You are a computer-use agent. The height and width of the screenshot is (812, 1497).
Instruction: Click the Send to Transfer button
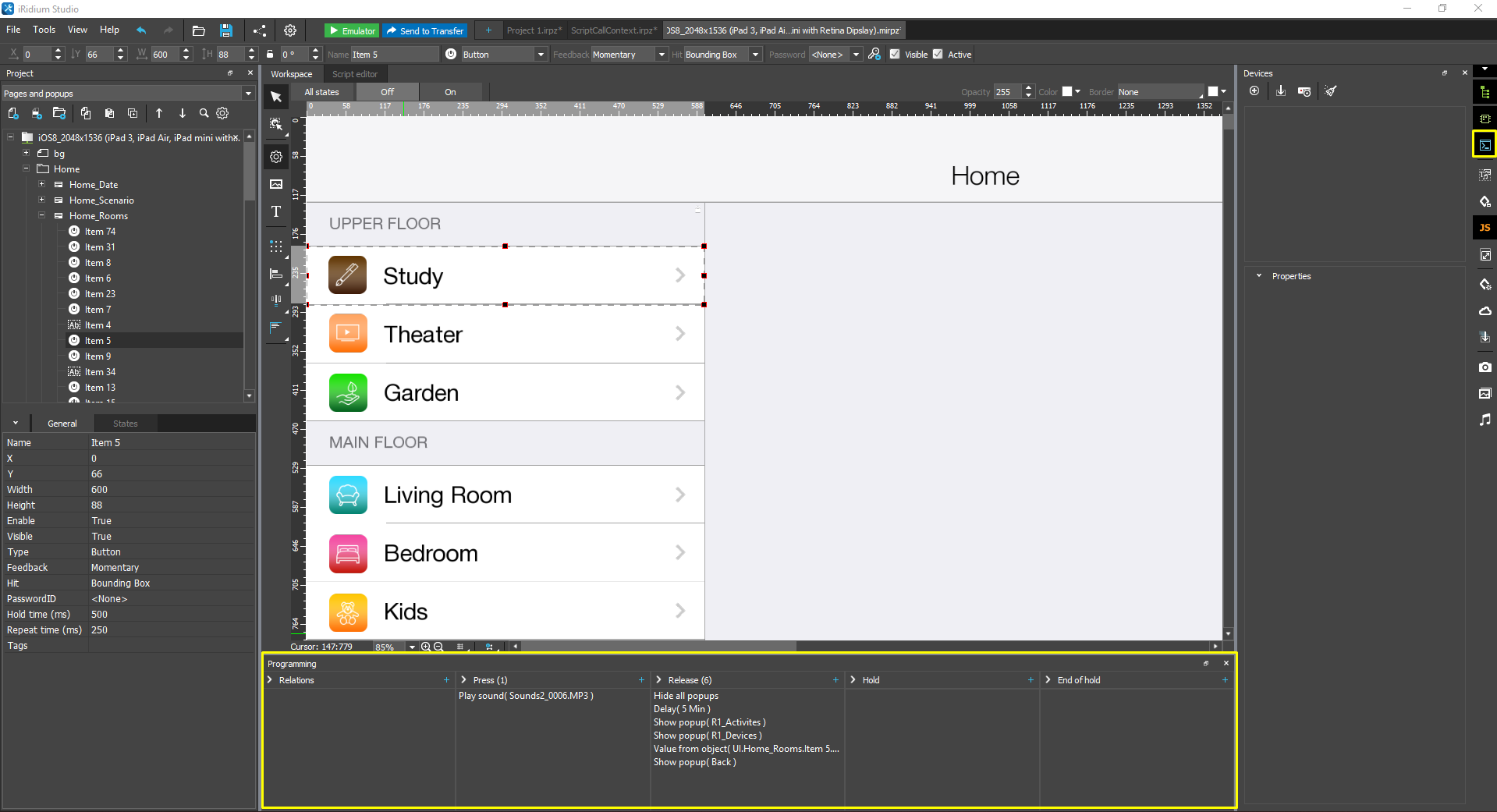[x=425, y=30]
